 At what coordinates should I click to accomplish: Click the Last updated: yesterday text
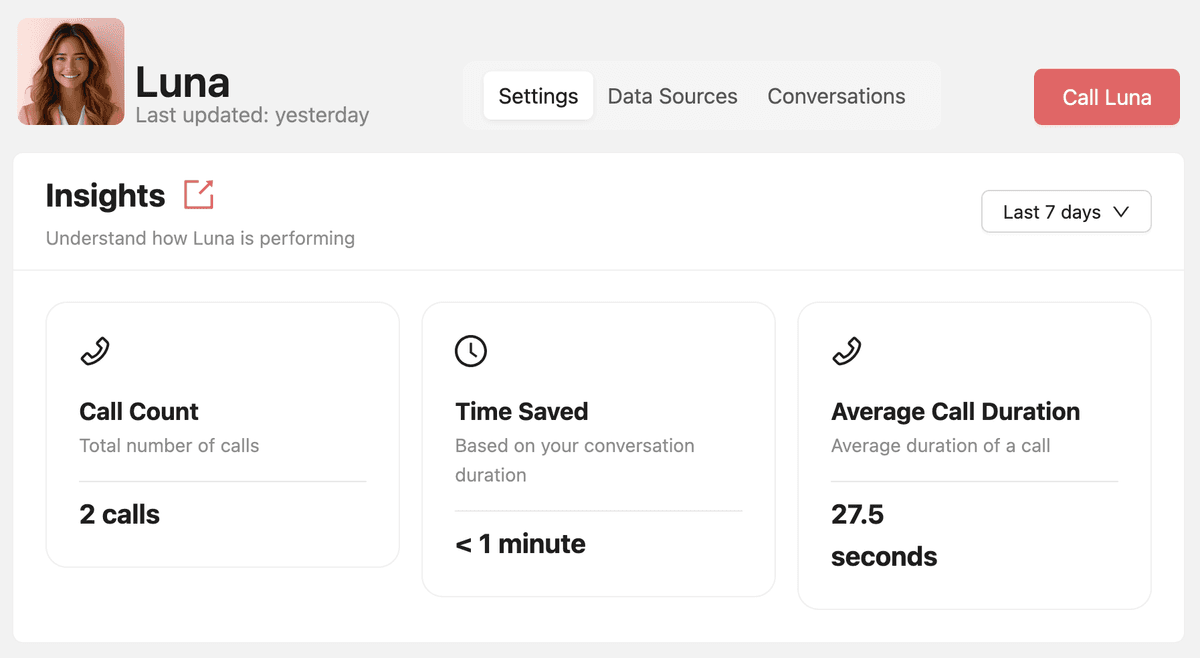coord(252,115)
